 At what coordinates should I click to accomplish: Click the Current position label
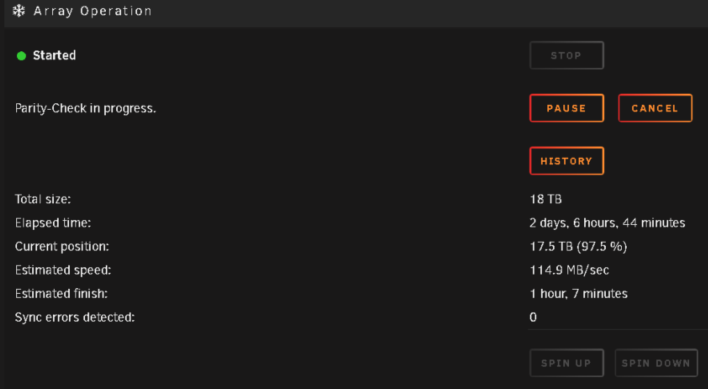point(62,246)
